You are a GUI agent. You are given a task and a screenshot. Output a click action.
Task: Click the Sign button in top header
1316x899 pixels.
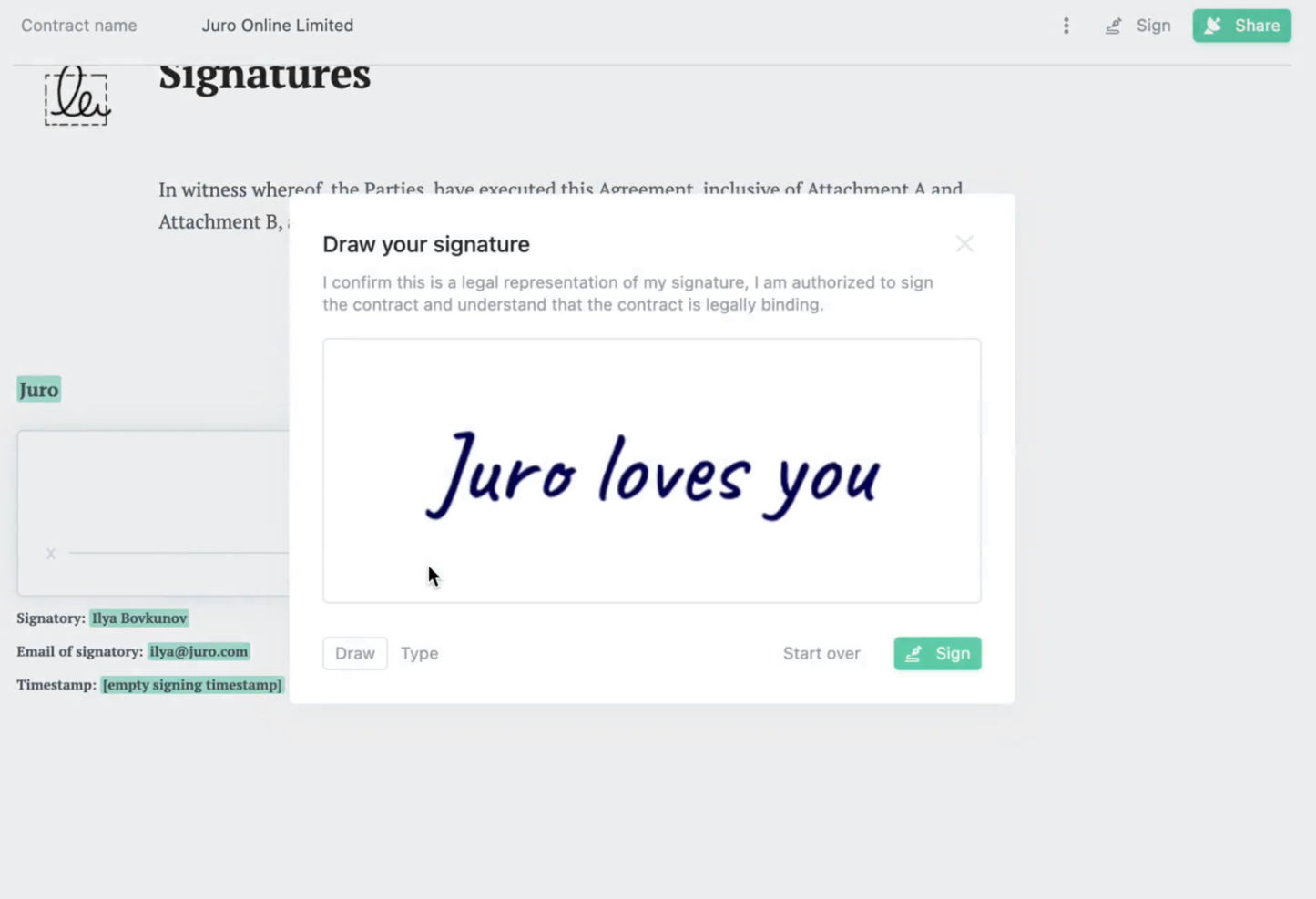(1138, 26)
